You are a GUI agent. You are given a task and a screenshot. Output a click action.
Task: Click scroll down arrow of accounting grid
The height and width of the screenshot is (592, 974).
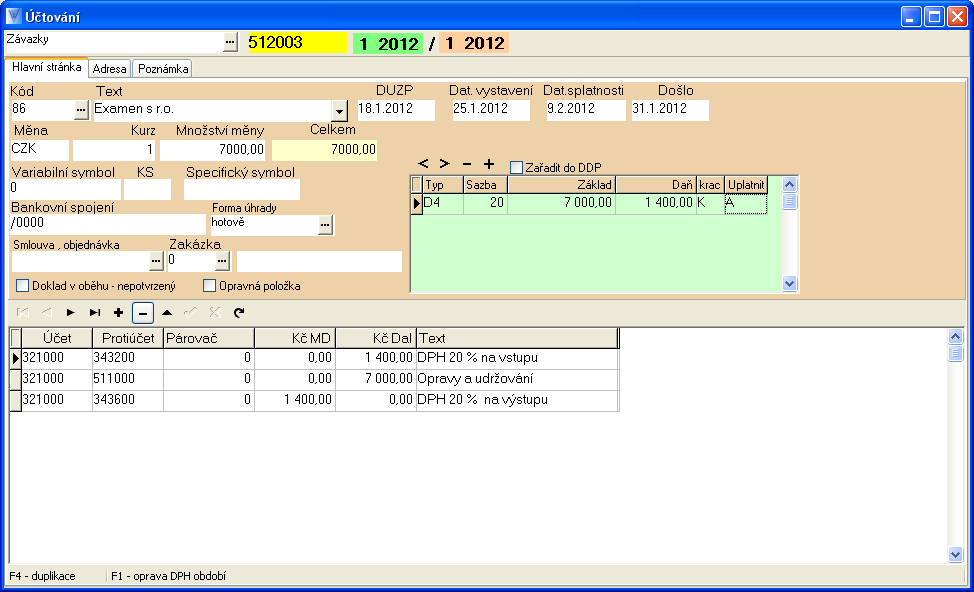pos(955,554)
